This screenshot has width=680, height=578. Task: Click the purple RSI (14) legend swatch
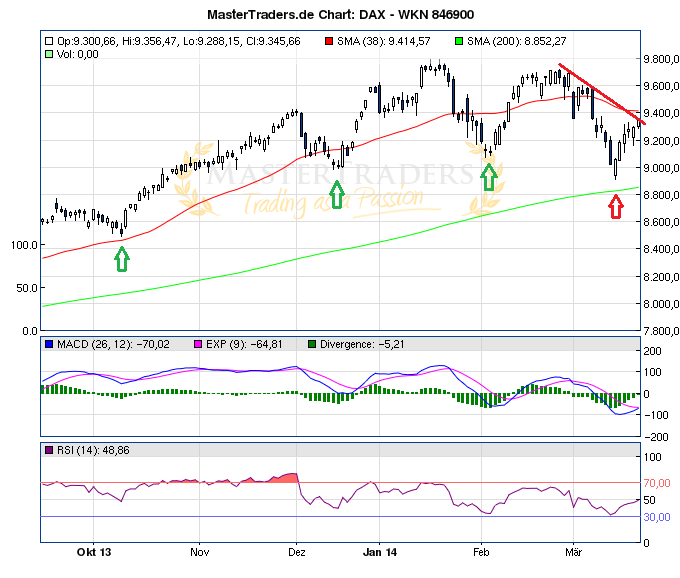[x=49, y=450]
